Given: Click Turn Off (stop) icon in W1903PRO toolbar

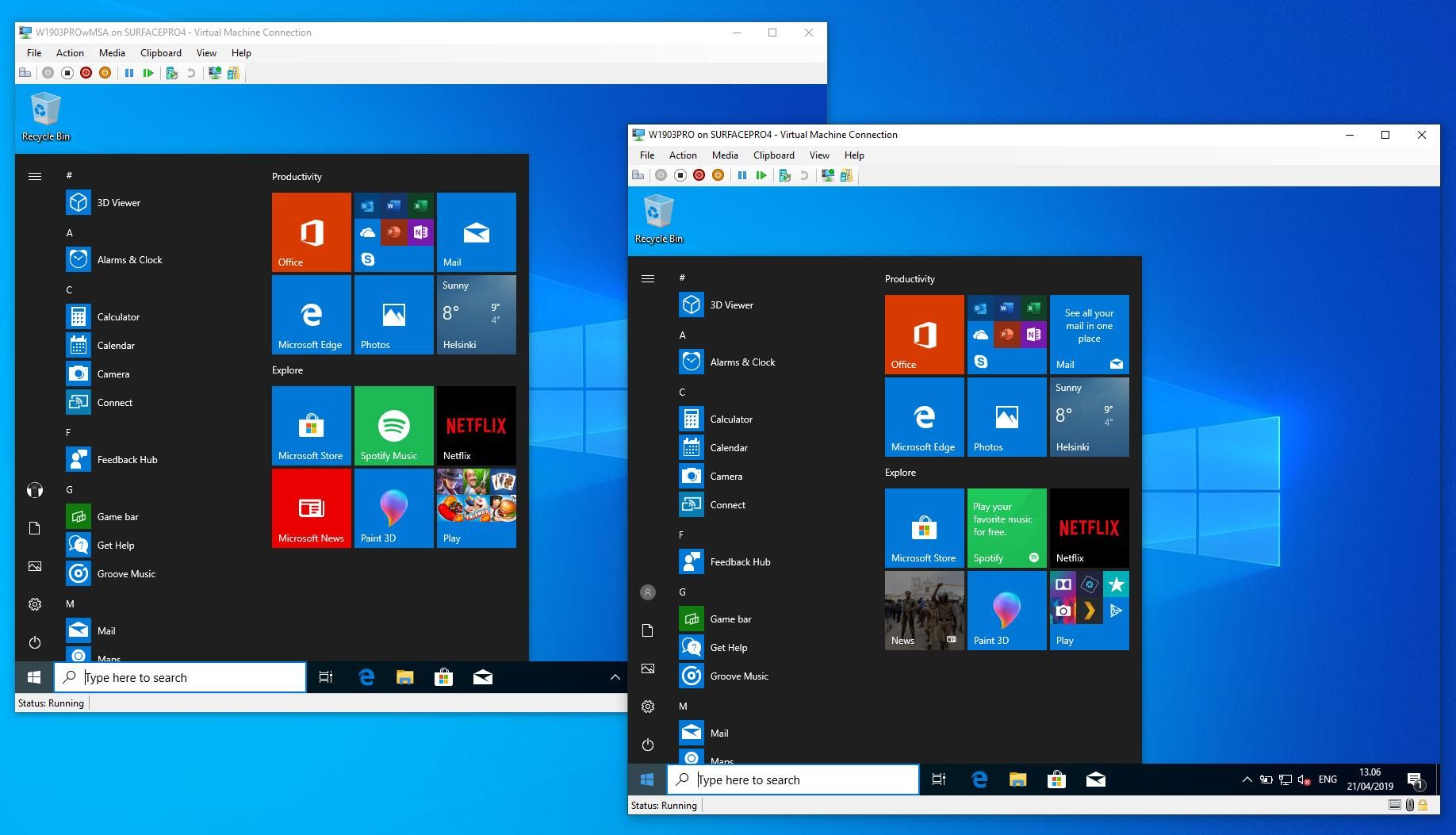Looking at the screenshot, I should 680,175.
